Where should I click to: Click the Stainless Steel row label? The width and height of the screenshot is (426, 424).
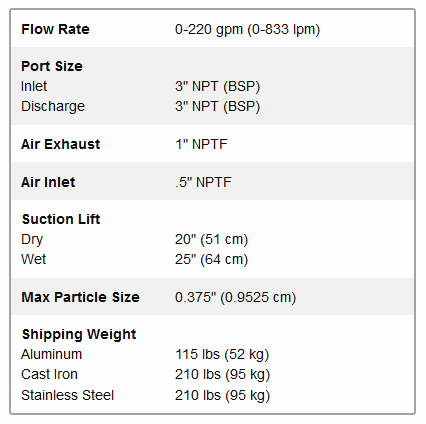(67, 395)
